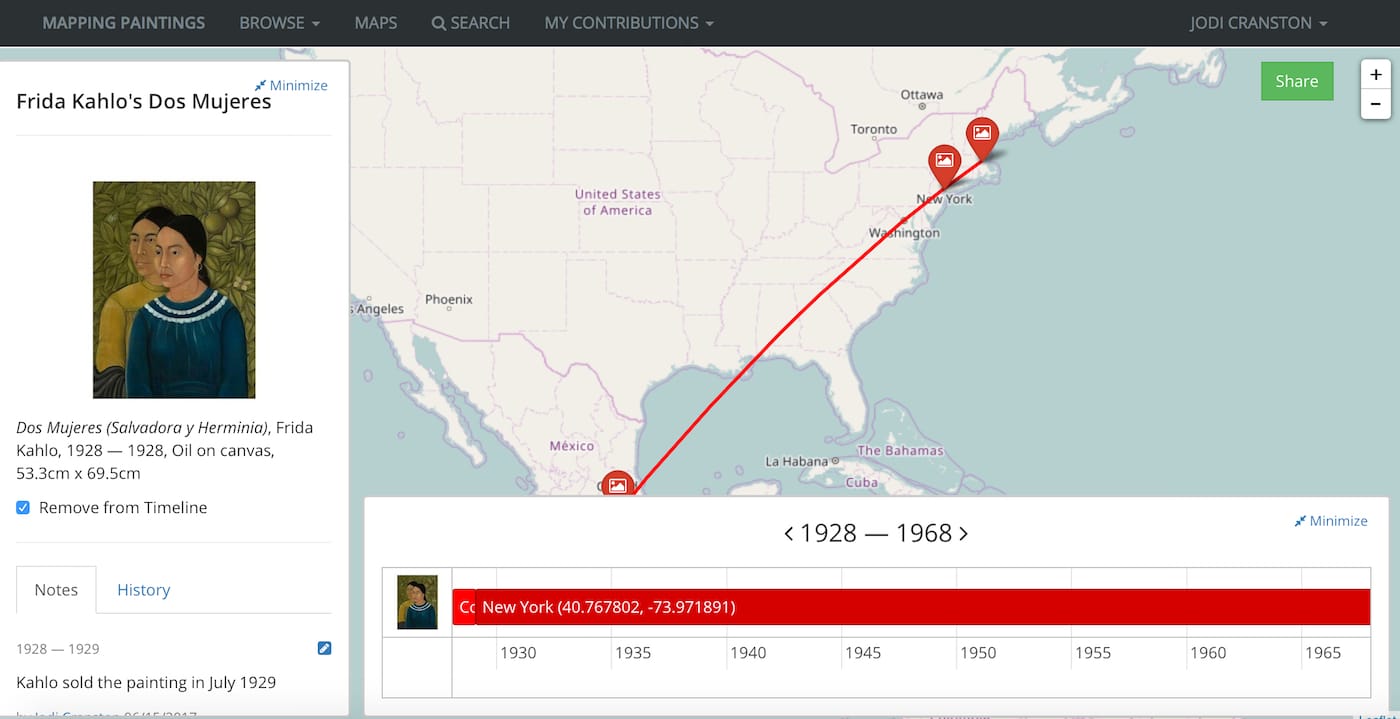Expand My Contributions dropdown
Image resolution: width=1400 pixels, height=719 pixels.
pyautogui.click(x=629, y=22)
